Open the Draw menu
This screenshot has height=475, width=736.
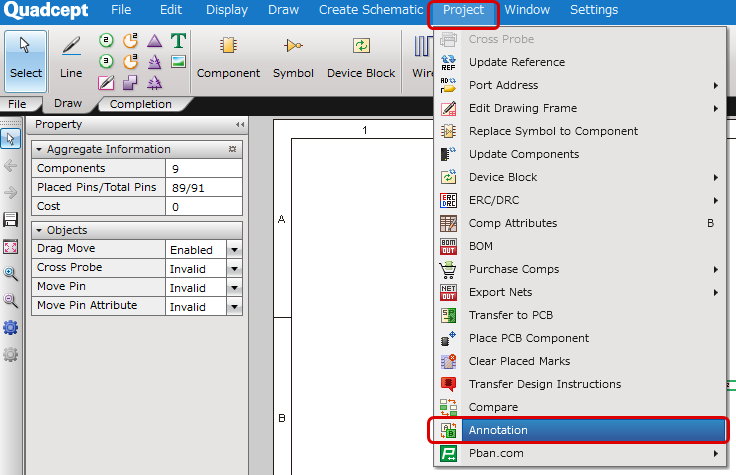click(284, 10)
